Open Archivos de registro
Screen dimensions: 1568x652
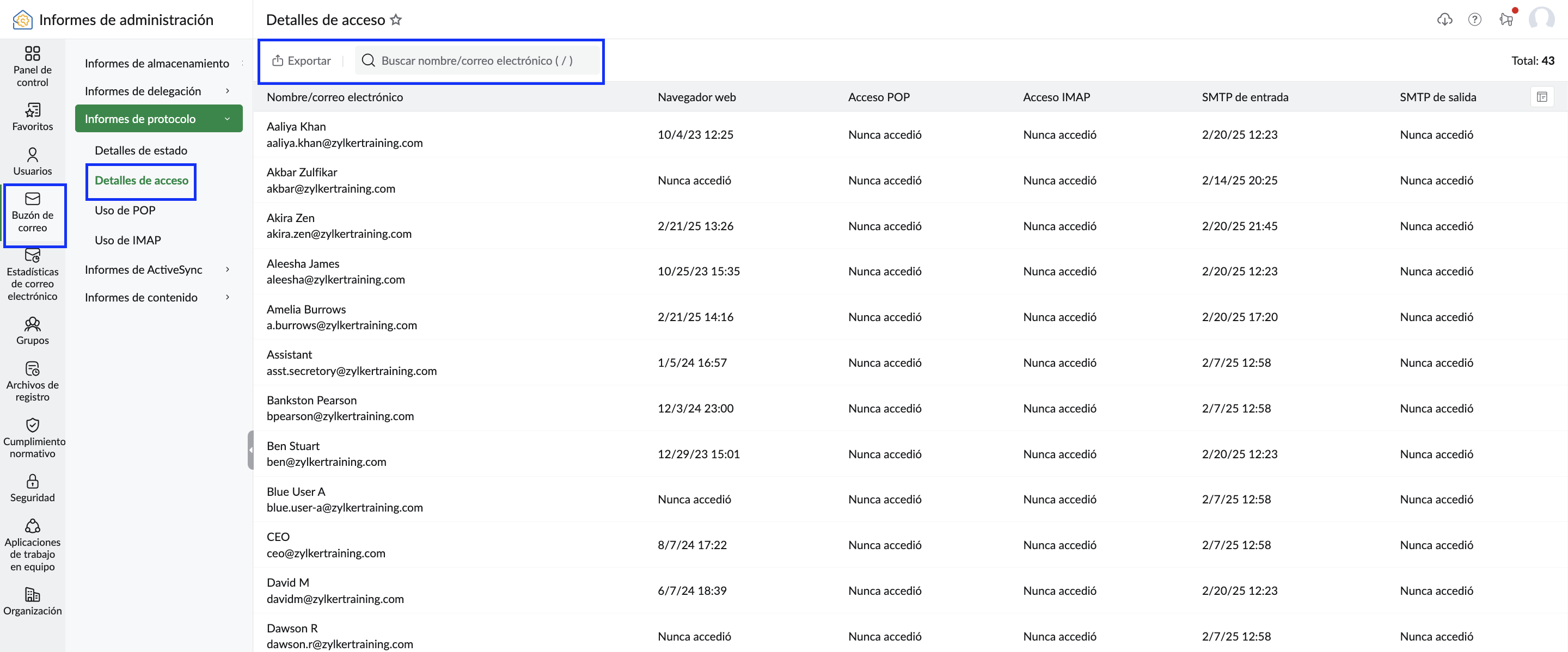(32, 382)
